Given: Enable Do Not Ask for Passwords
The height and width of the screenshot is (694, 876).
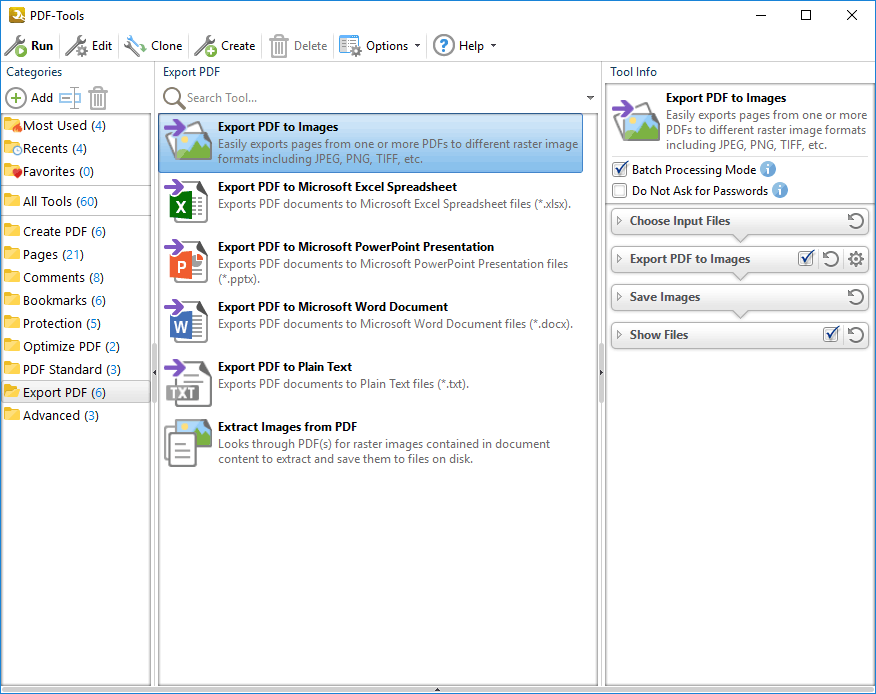Looking at the screenshot, I should click(x=620, y=190).
